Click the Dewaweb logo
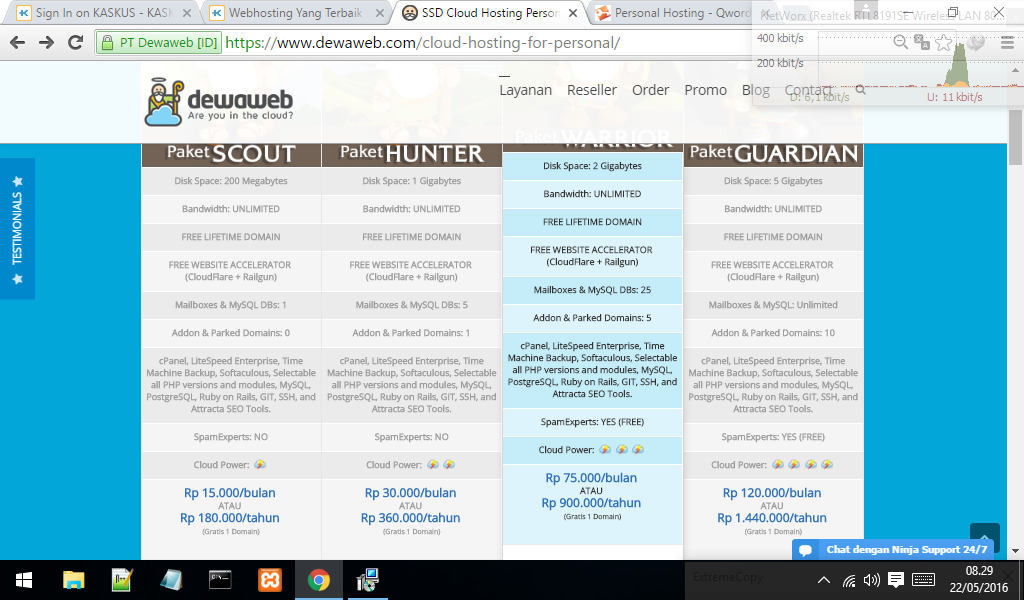 (219, 103)
